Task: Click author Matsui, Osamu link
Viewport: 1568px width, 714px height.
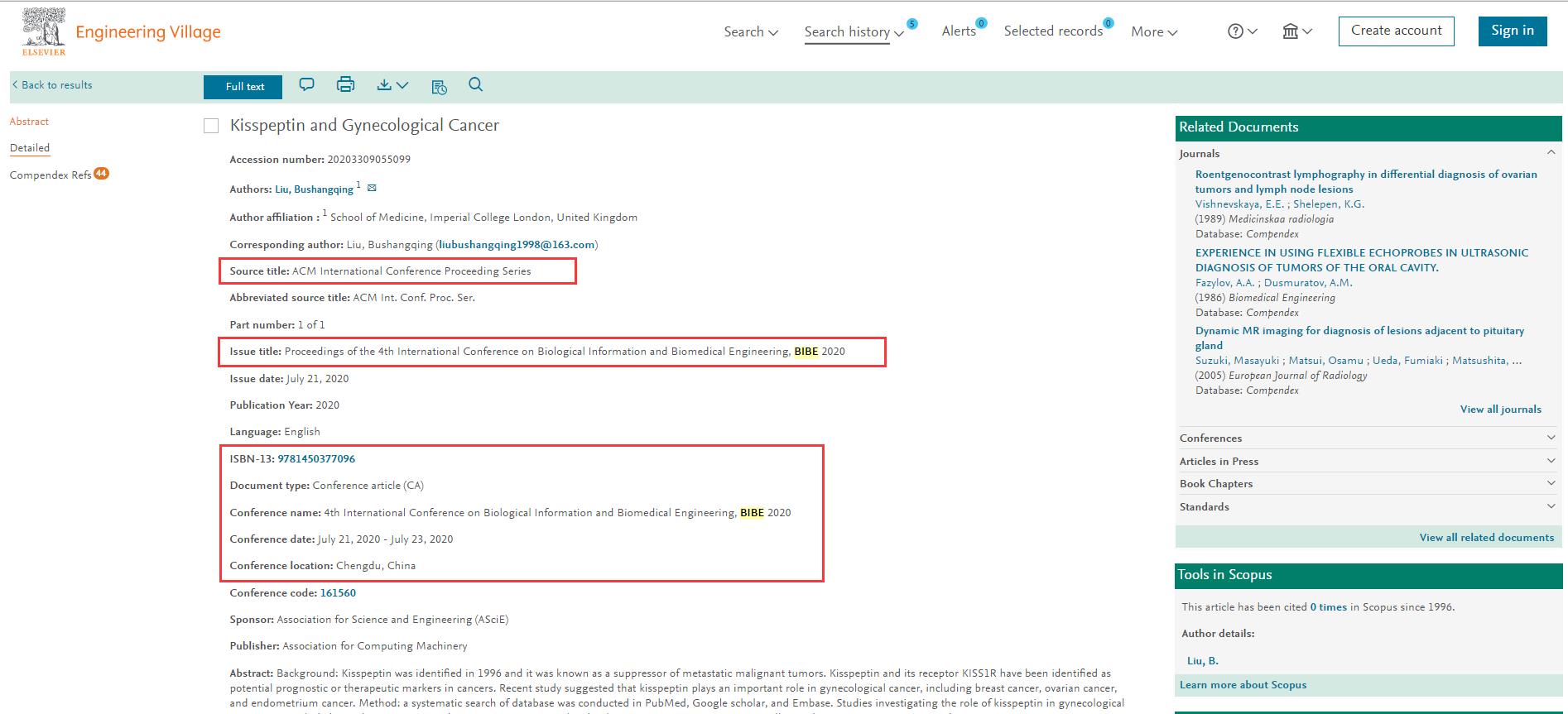Action: point(1325,361)
